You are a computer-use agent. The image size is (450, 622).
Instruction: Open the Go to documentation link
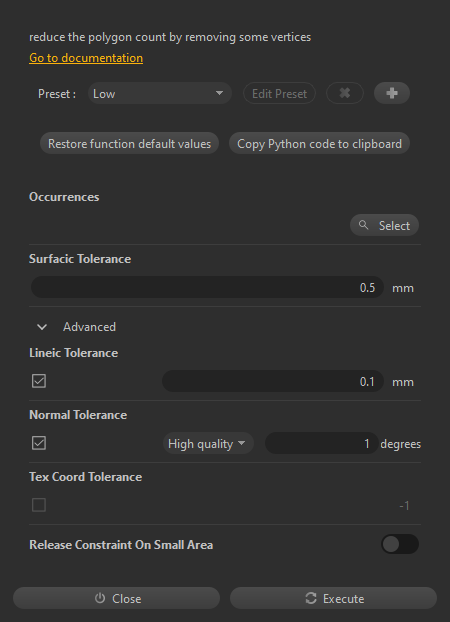[x=86, y=58]
